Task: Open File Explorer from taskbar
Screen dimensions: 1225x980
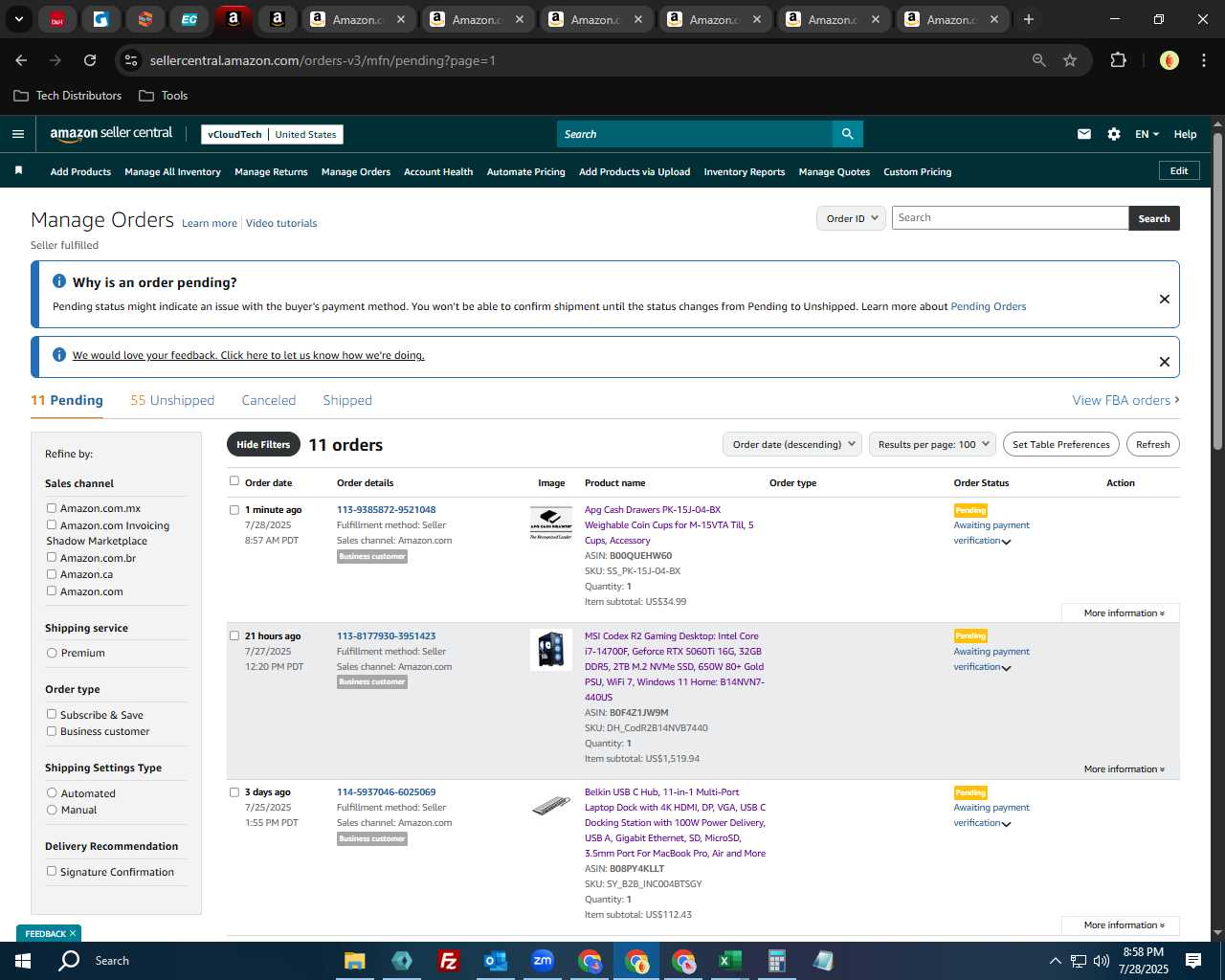Action: click(x=355, y=961)
